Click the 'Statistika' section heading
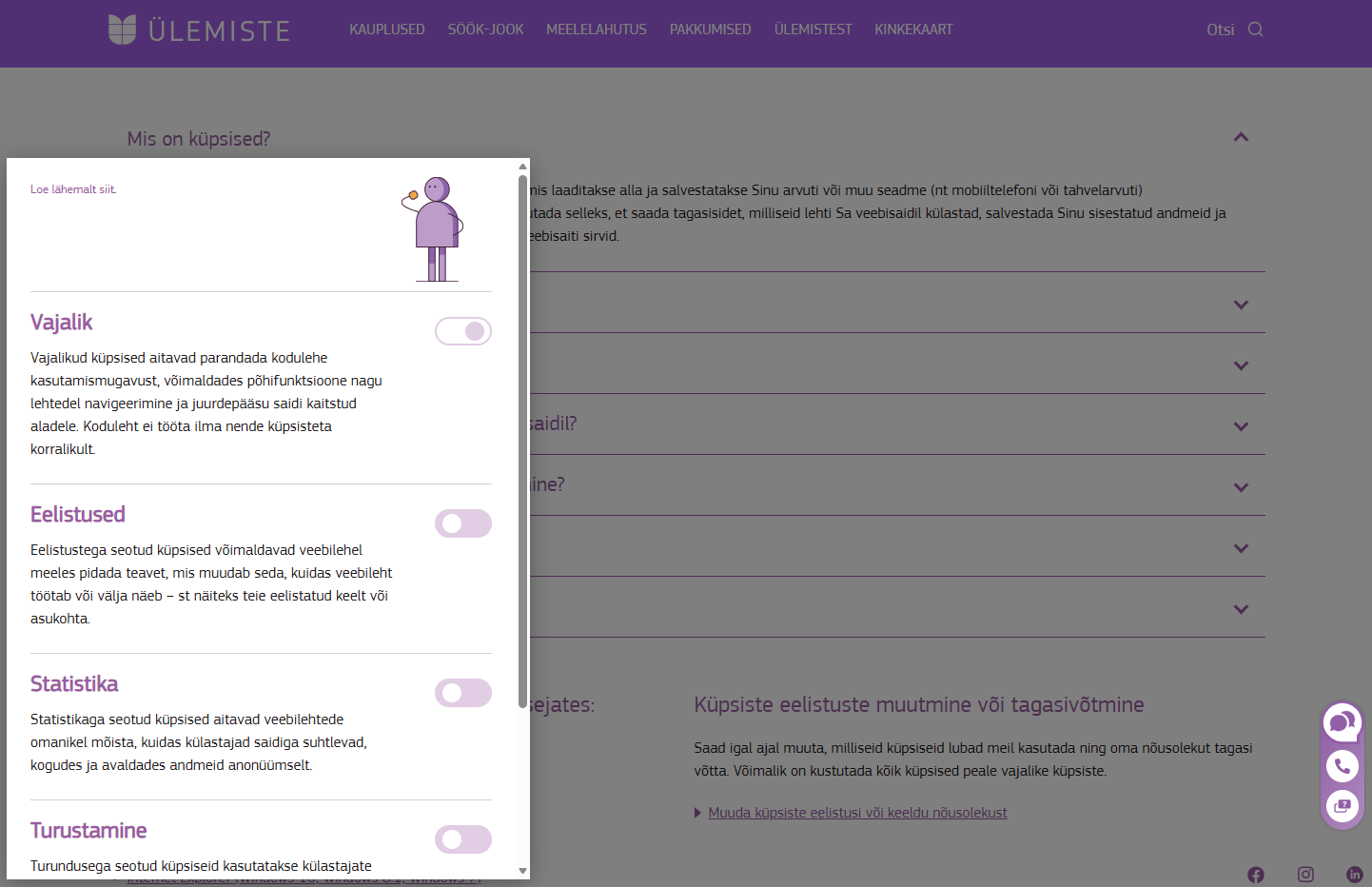Screen dimensions: 1372x887 tap(74, 684)
